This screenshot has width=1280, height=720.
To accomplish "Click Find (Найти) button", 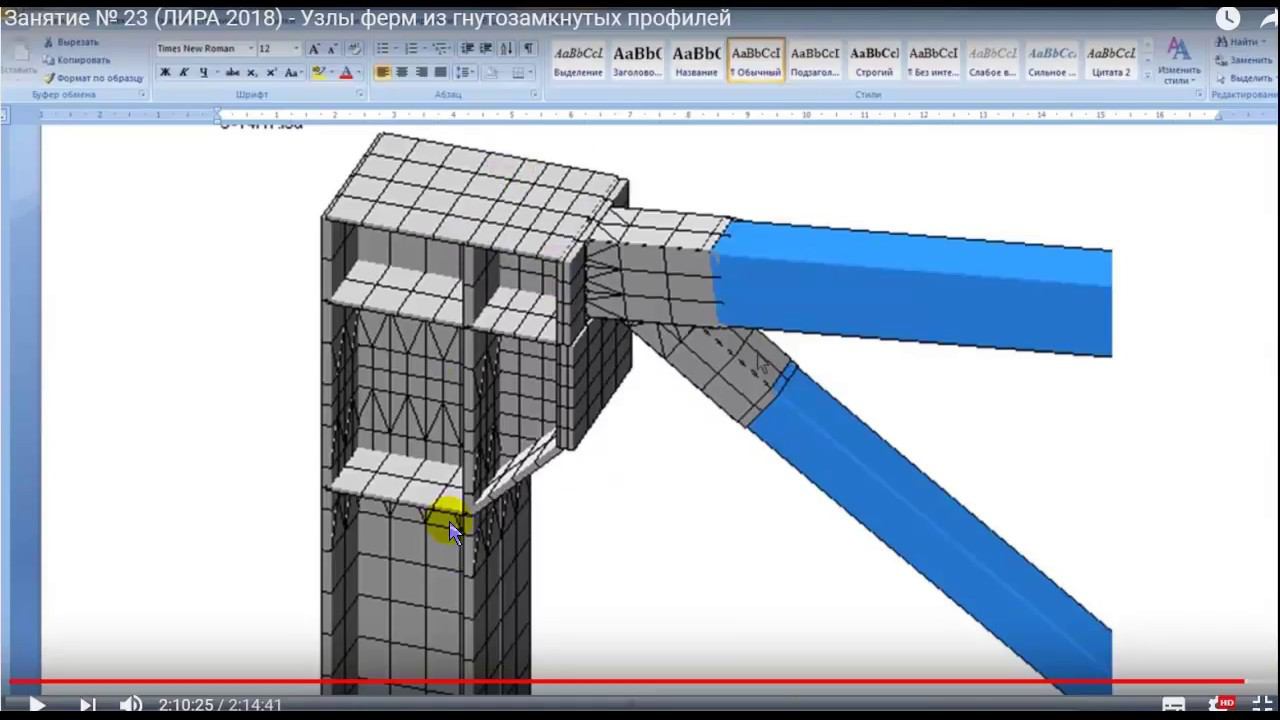I will pos(1238,42).
